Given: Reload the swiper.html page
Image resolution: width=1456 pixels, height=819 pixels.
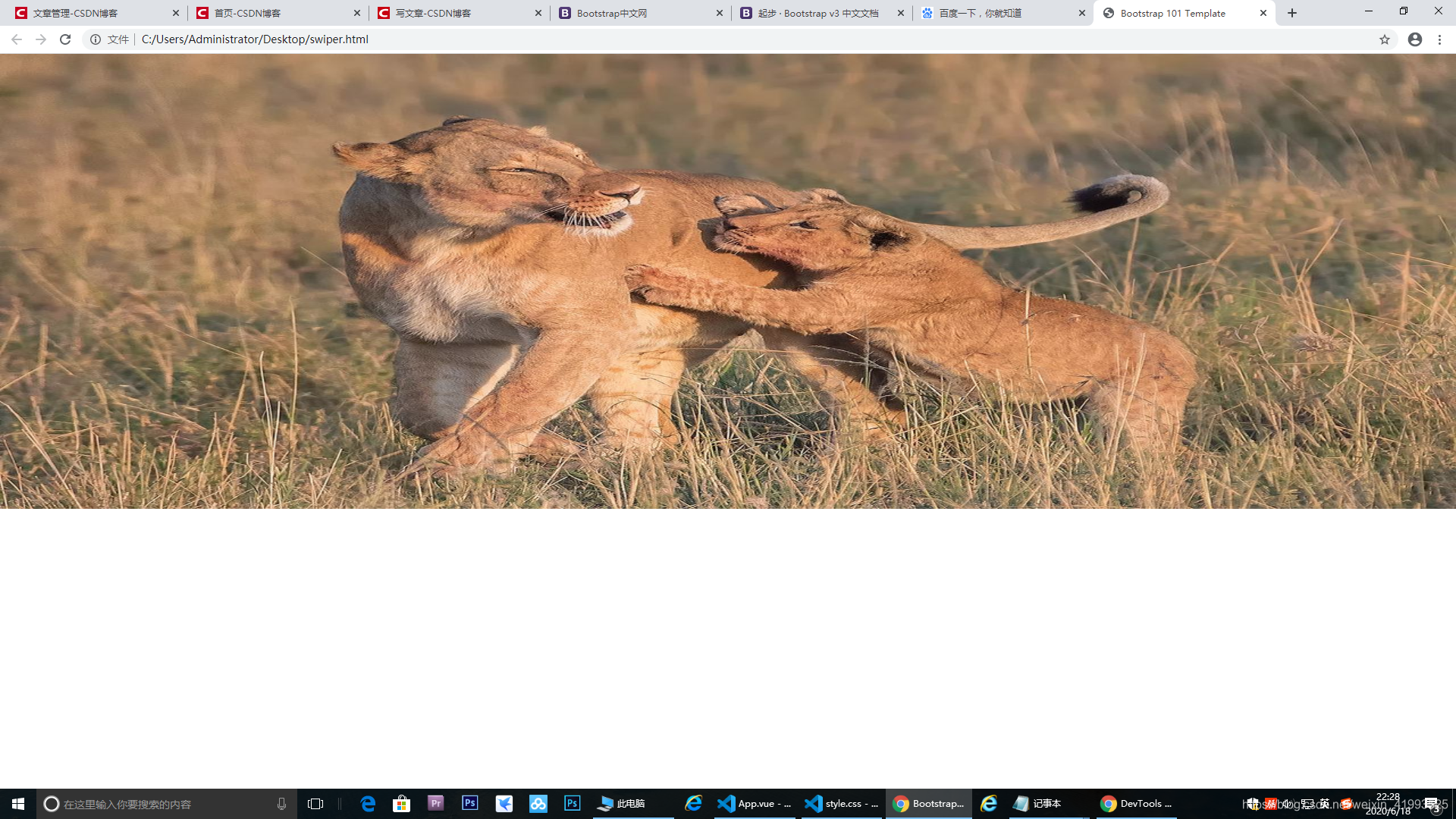Looking at the screenshot, I should point(65,39).
